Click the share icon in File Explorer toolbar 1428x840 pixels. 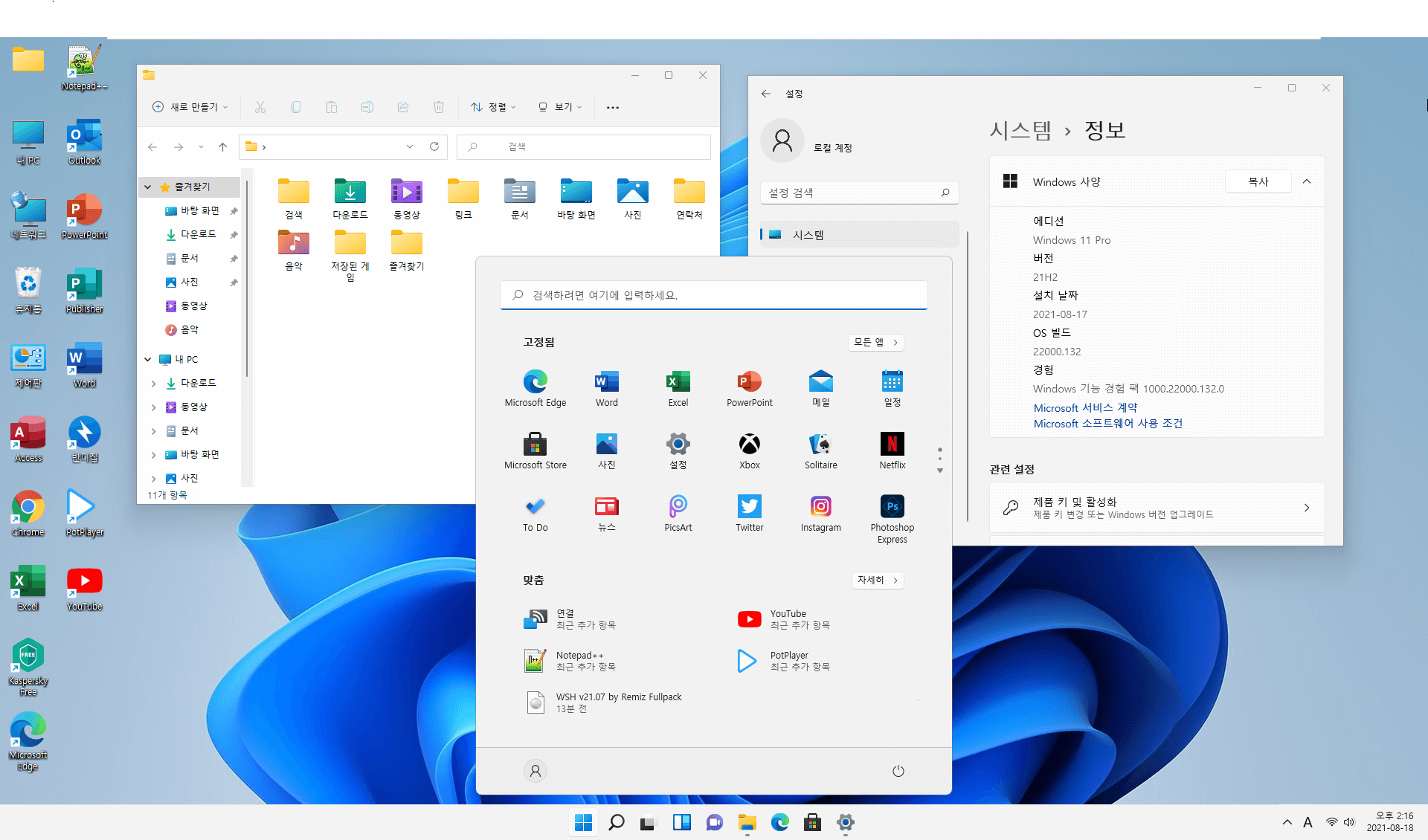pos(403,107)
